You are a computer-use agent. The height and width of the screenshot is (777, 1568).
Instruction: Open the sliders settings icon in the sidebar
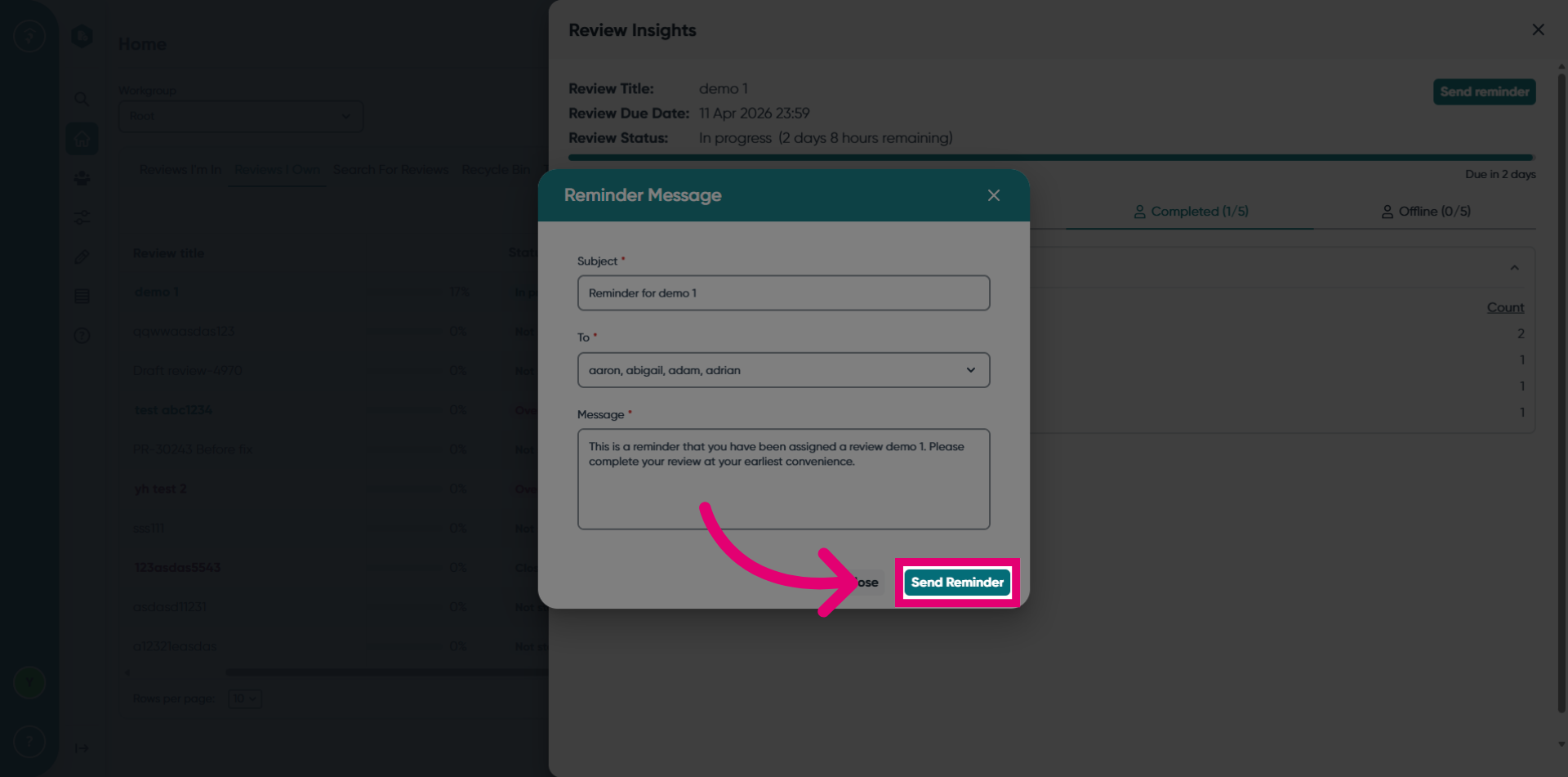point(82,217)
